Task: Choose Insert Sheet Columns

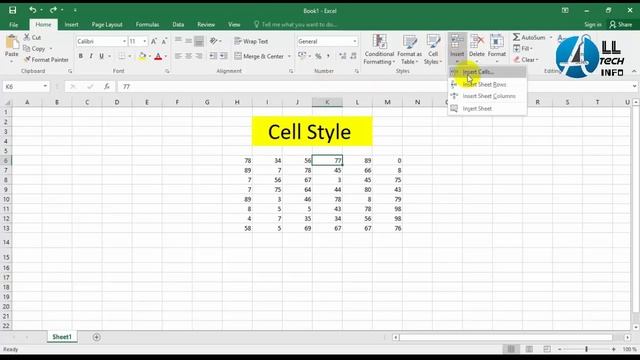Action: 487,96
